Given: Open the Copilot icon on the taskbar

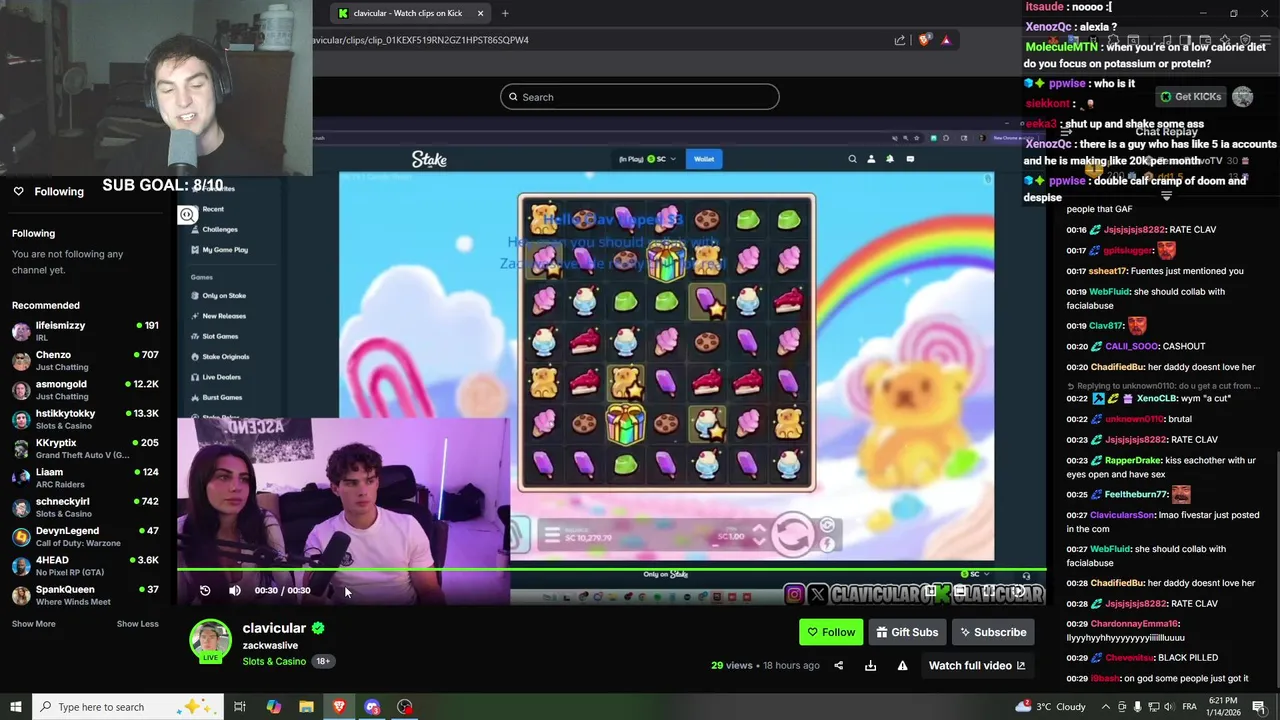Looking at the screenshot, I should coord(273,707).
